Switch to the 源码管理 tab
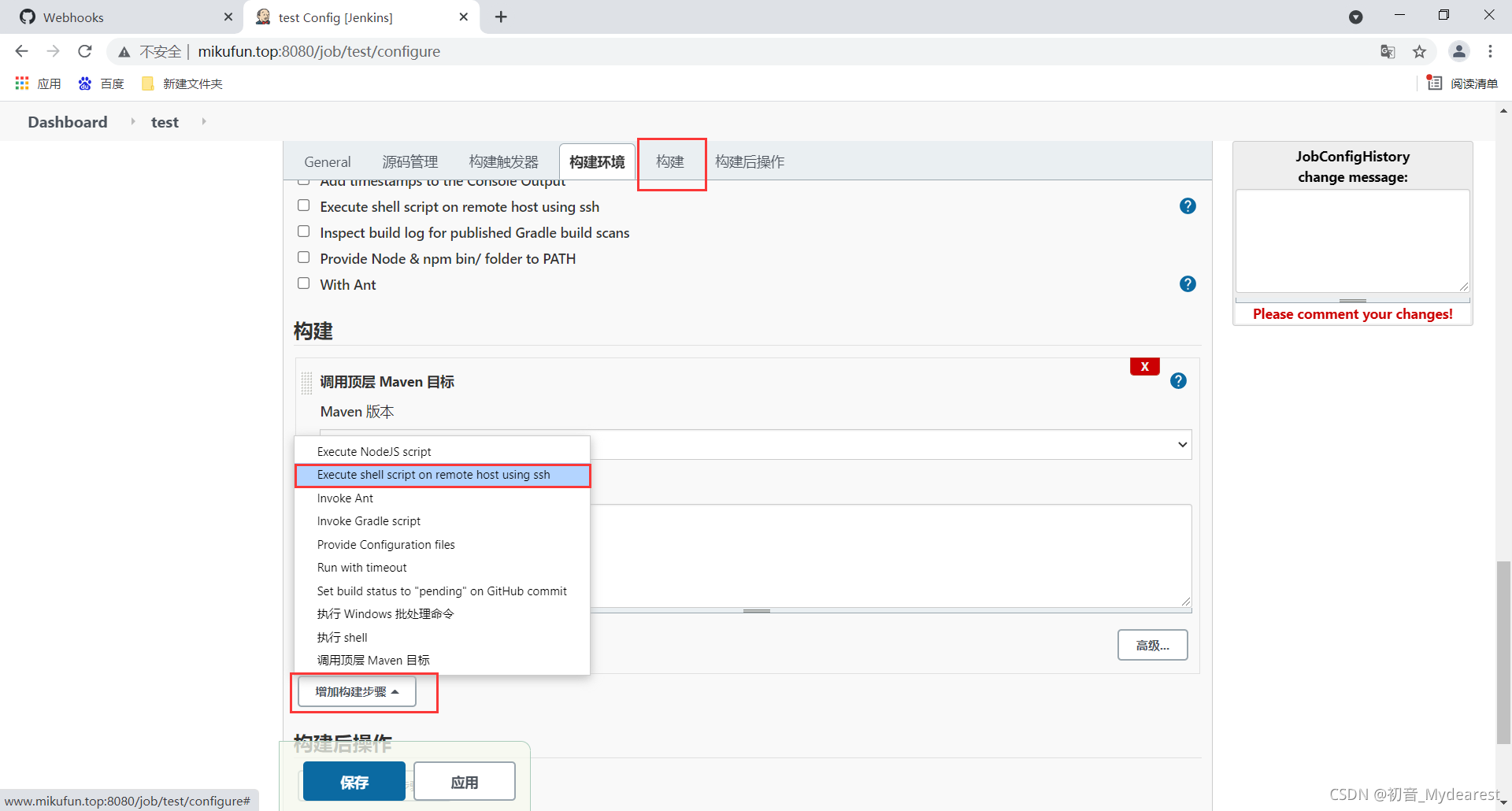 click(409, 162)
